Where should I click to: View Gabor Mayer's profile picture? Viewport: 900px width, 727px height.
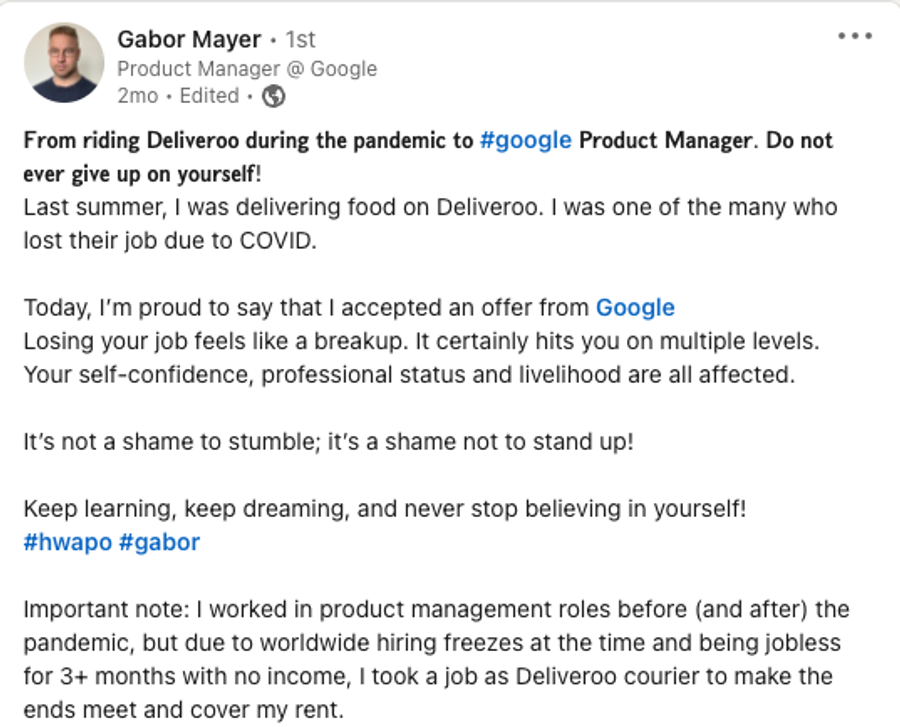click(64, 63)
